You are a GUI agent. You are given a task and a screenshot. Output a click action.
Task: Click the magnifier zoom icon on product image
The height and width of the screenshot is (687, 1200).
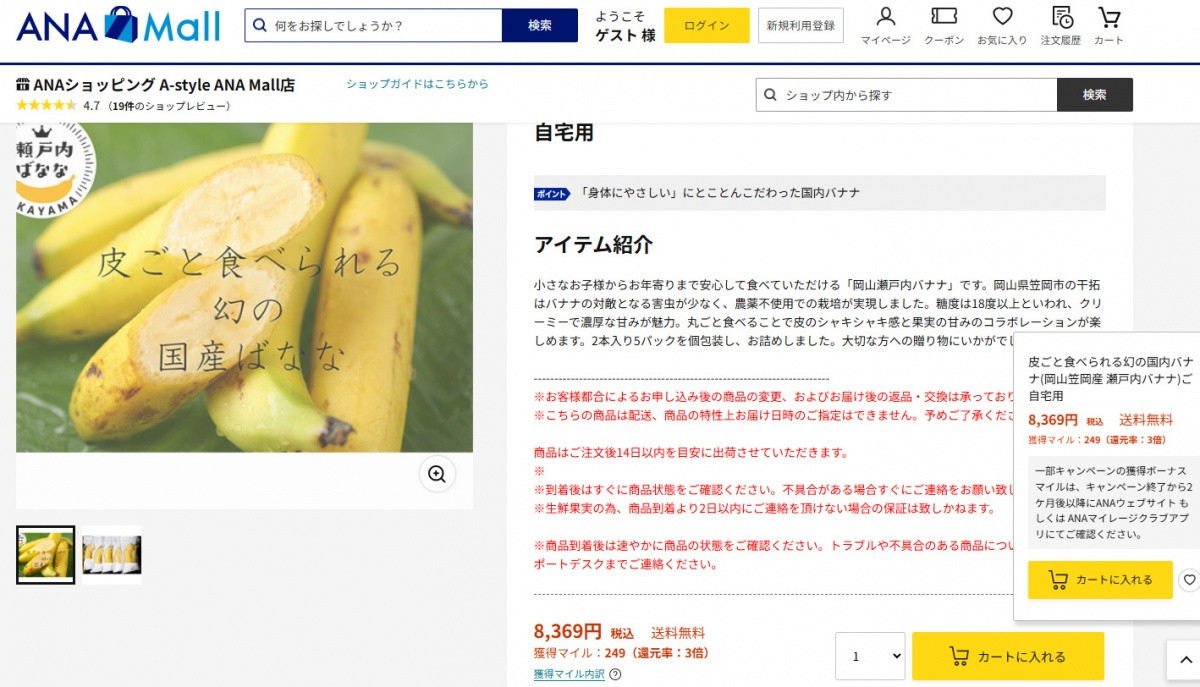(436, 474)
